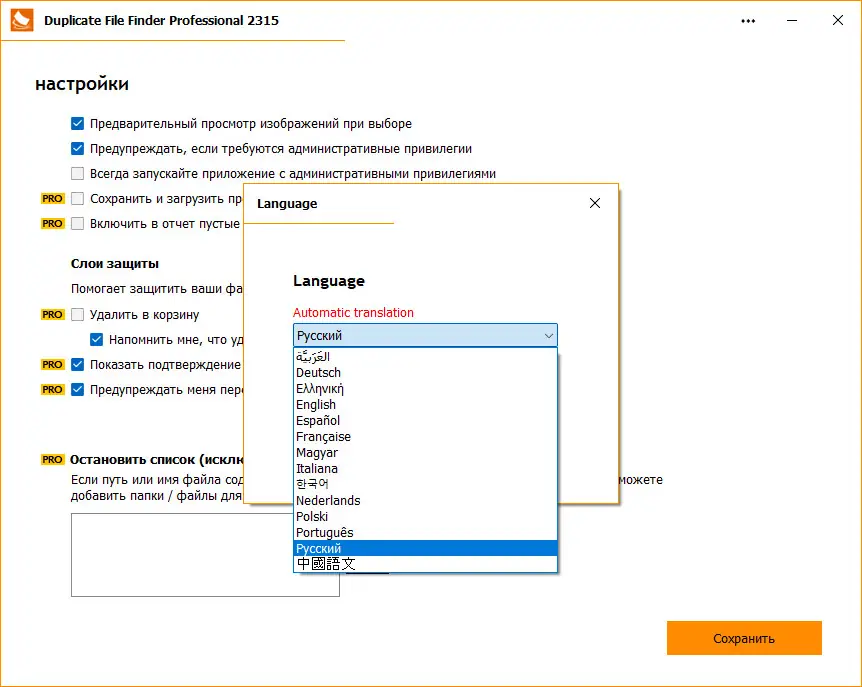Open the language selection combo box

click(425, 334)
